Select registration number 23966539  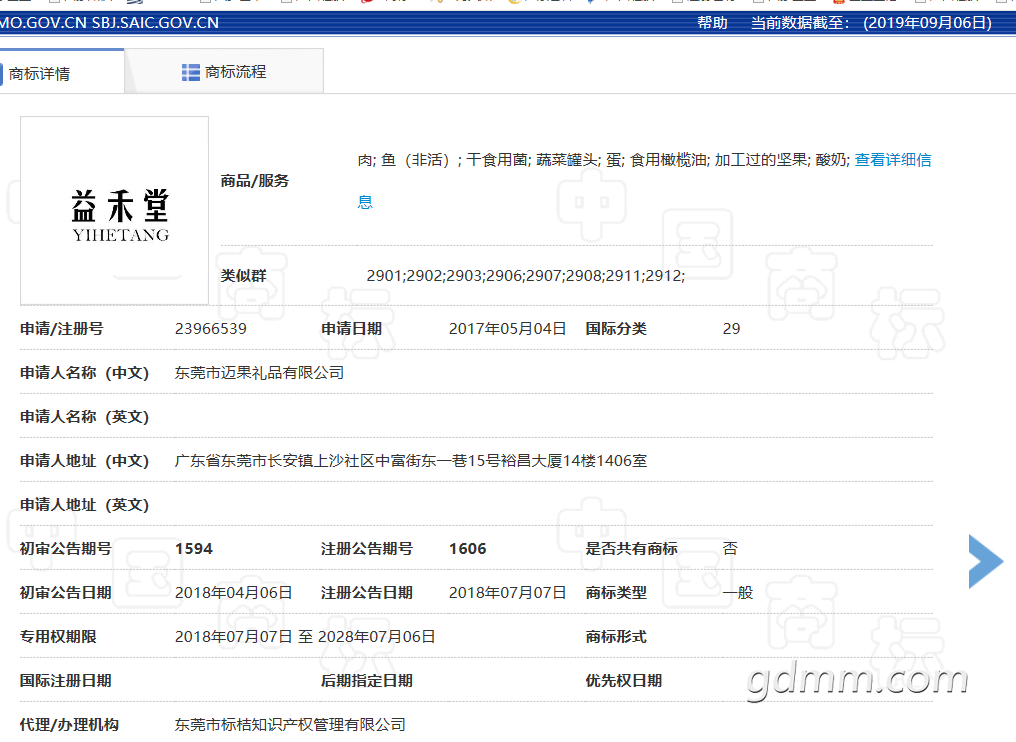(x=211, y=329)
